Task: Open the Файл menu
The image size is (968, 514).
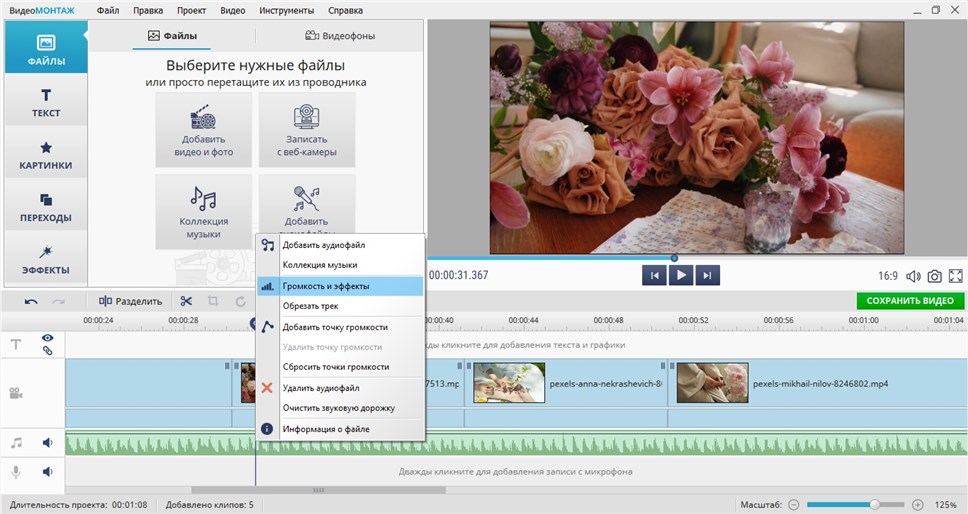Action: pyautogui.click(x=107, y=10)
